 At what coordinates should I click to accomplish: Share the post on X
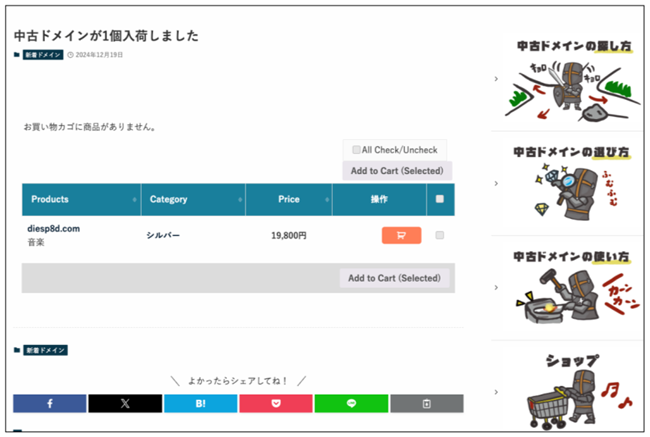[125, 403]
